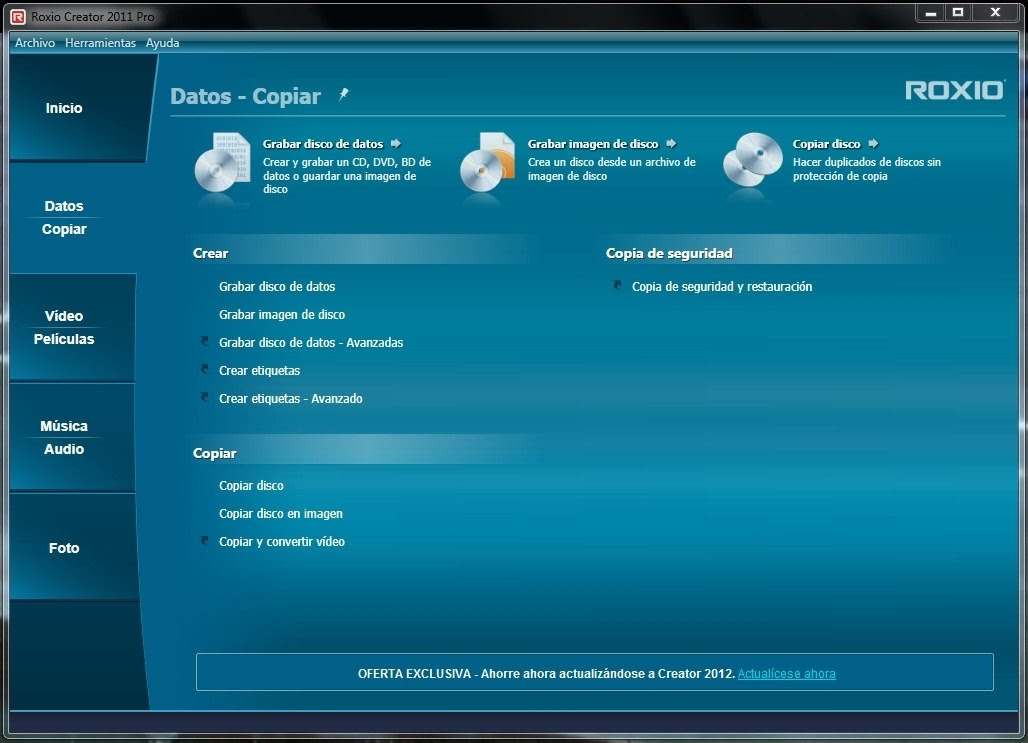
Task: Select Copiar disco under Copiar section
Action: pos(251,486)
